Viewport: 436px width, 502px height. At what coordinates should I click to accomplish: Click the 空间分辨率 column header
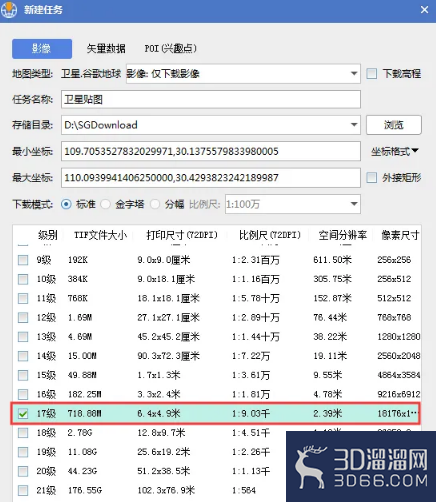[x=343, y=235]
